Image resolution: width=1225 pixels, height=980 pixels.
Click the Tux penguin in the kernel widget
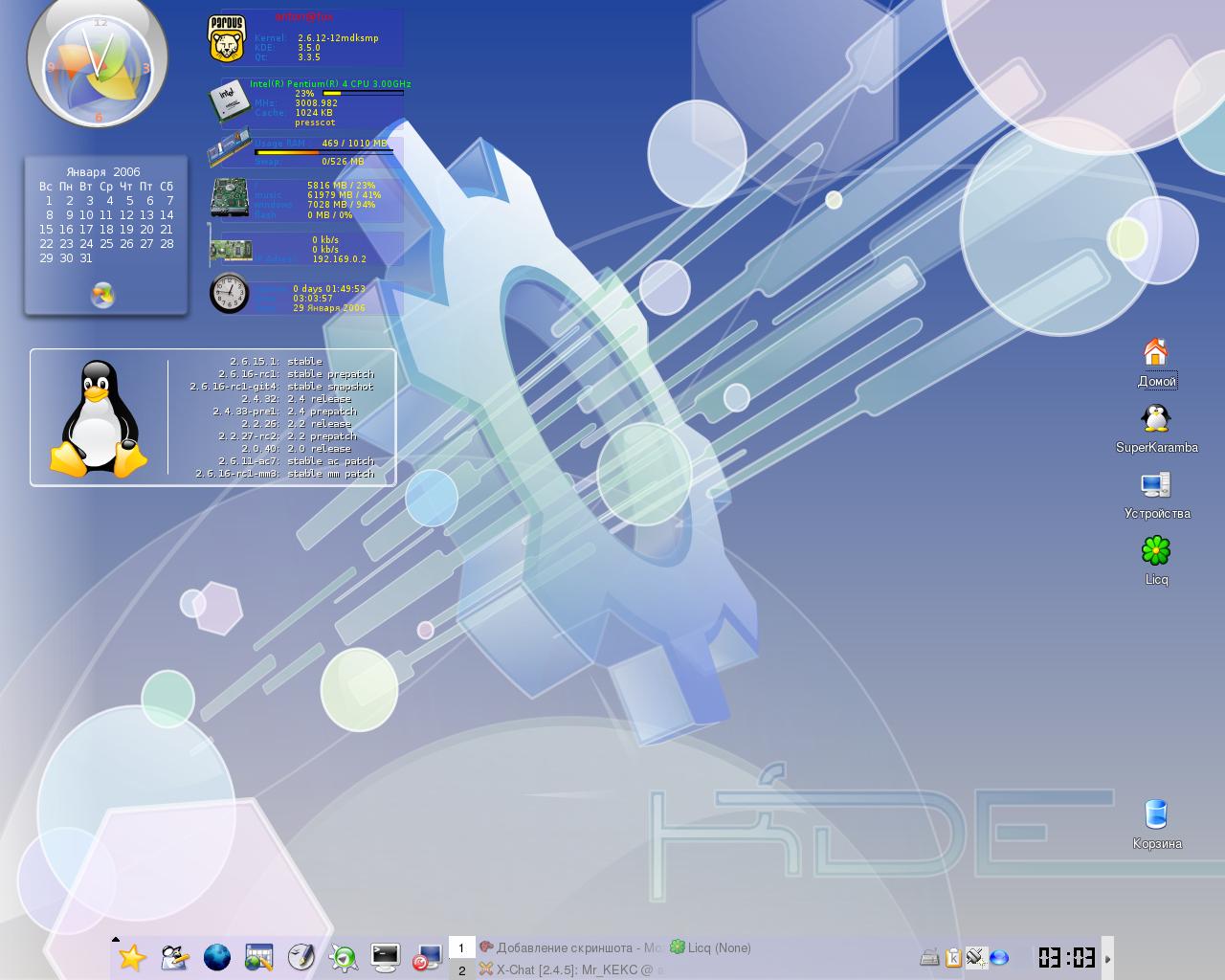tap(98, 418)
